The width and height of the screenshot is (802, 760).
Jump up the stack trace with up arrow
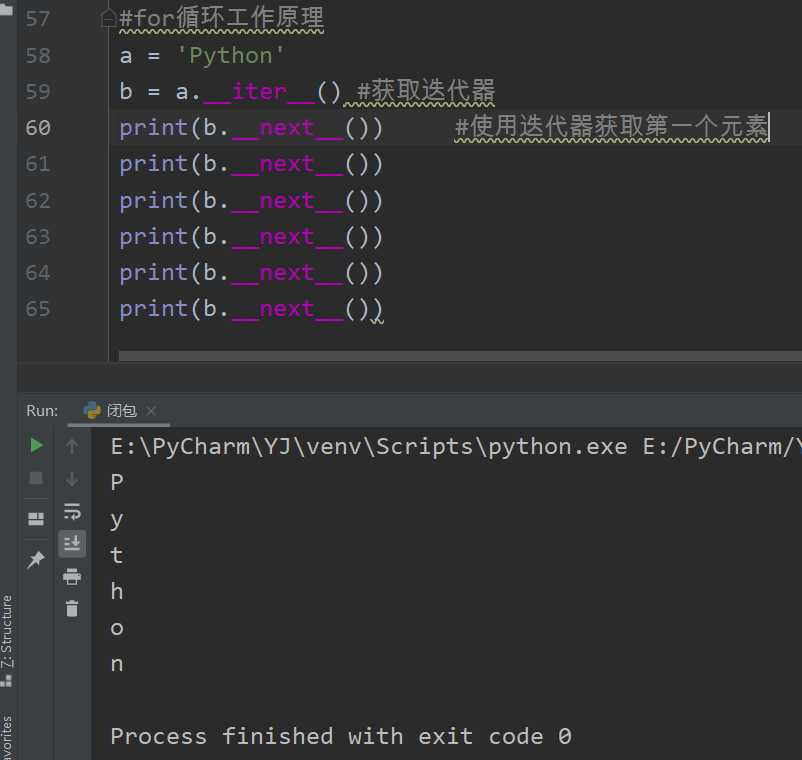point(72,446)
